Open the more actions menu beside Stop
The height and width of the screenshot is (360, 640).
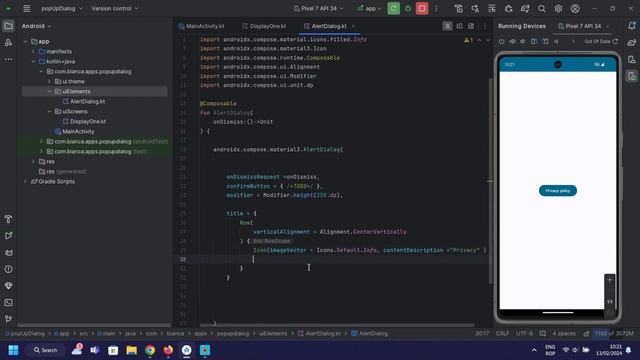pos(436,8)
